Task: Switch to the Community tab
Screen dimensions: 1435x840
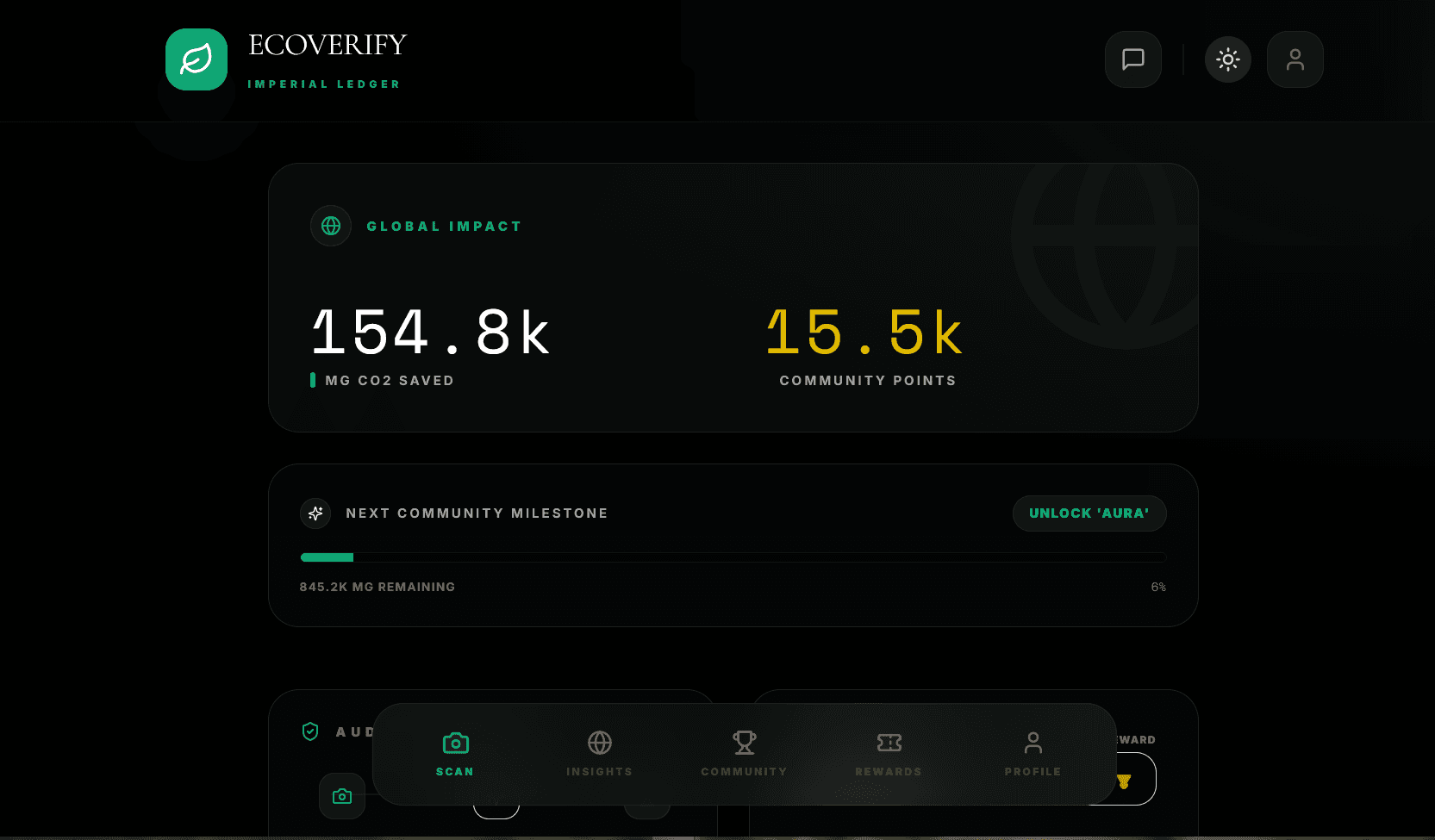Action: pos(744,754)
